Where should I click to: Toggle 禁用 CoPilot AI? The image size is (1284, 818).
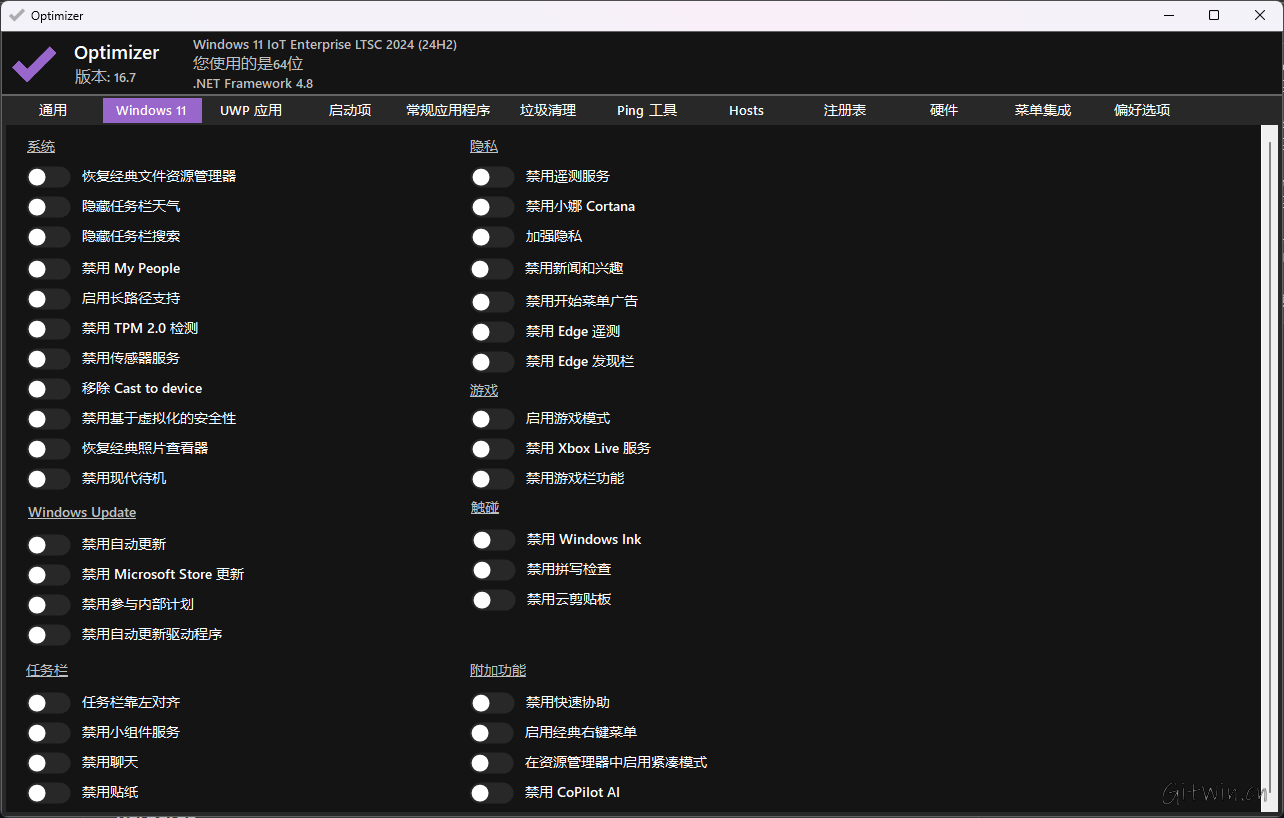[x=492, y=792]
